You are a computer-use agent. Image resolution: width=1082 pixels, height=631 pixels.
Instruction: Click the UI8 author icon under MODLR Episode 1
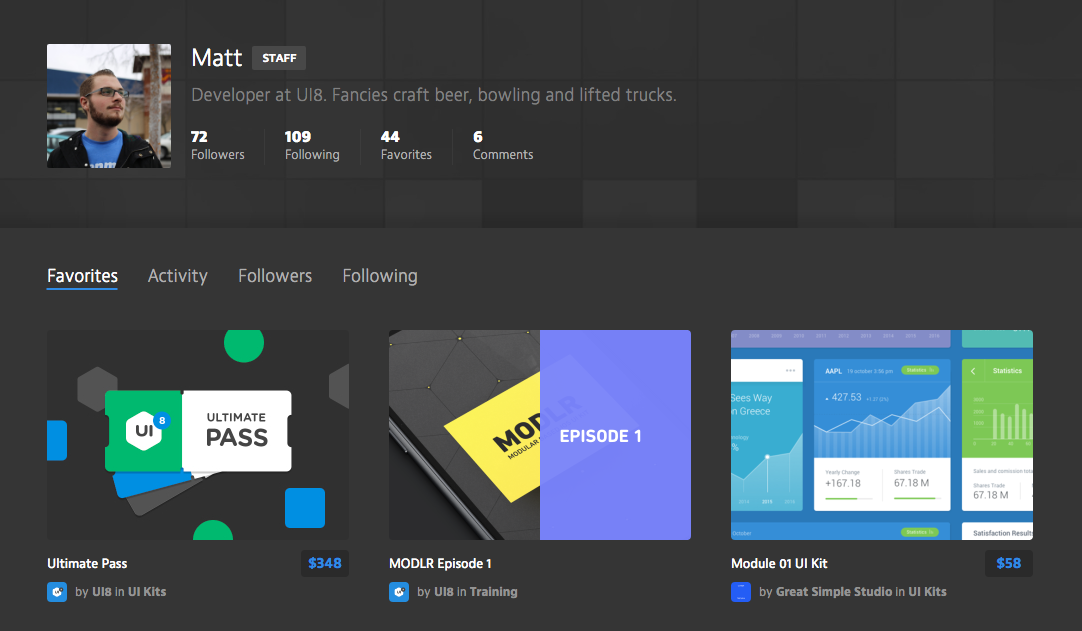(399, 592)
